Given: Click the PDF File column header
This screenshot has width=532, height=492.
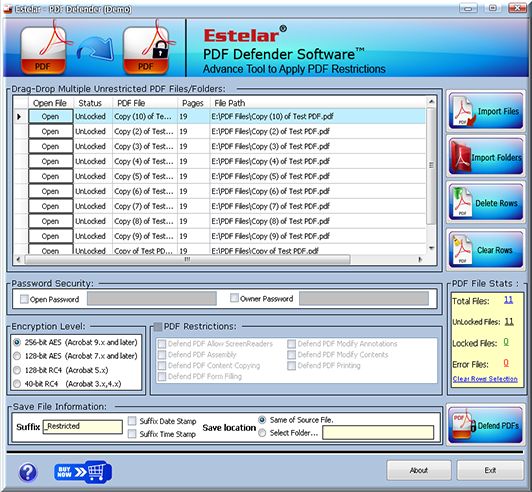Looking at the screenshot, I should tap(145, 103).
